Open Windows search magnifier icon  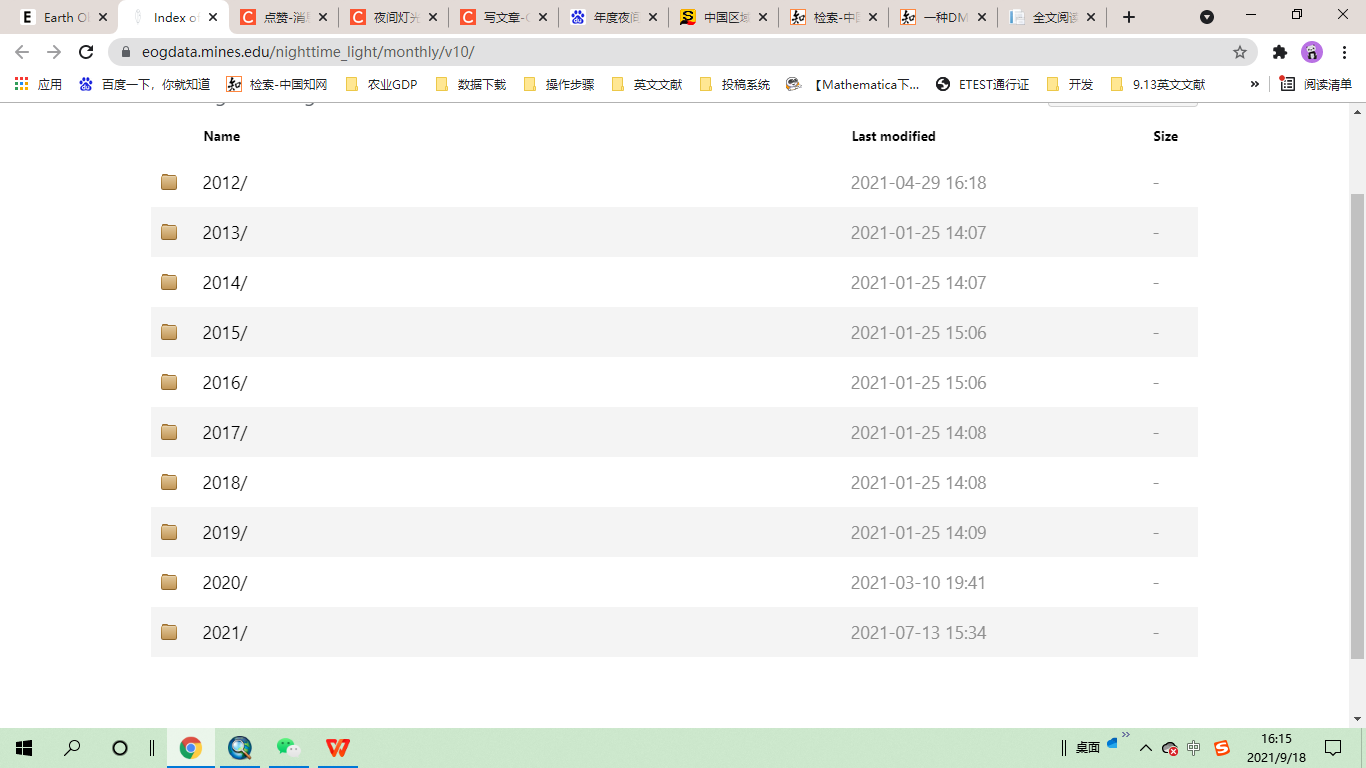tap(72, 748)
